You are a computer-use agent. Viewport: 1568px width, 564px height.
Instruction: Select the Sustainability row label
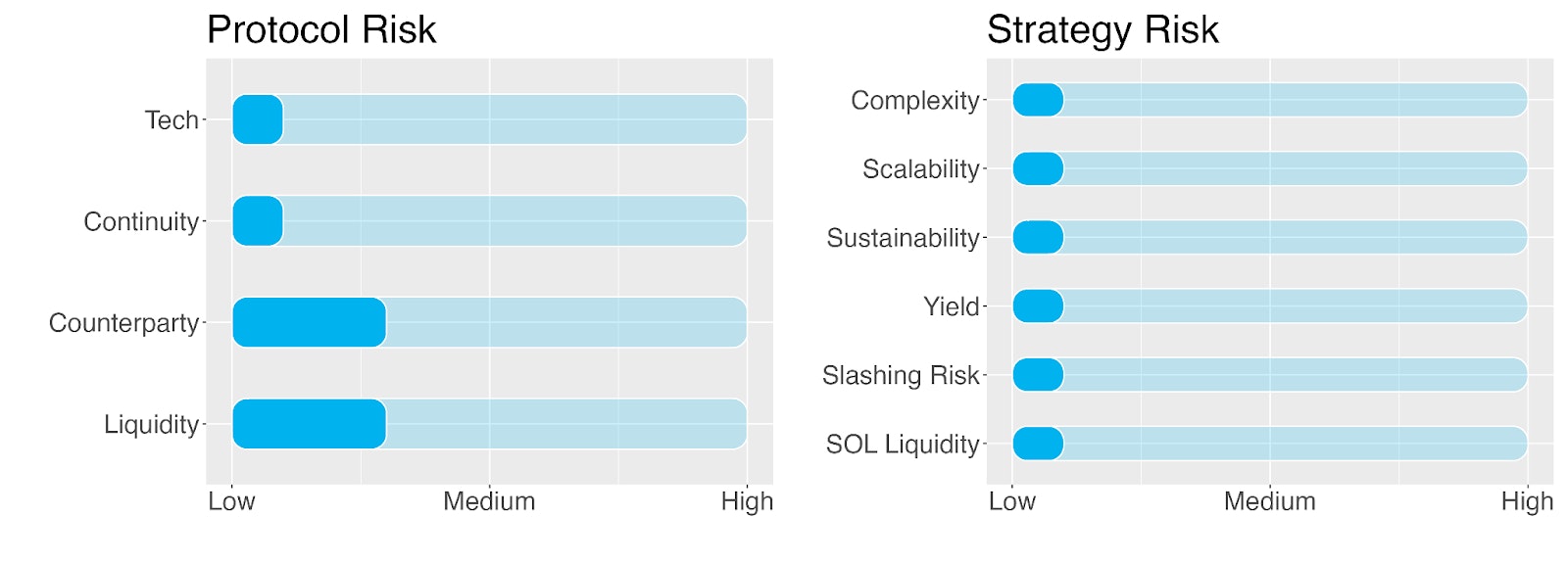[x=903, y=238]
